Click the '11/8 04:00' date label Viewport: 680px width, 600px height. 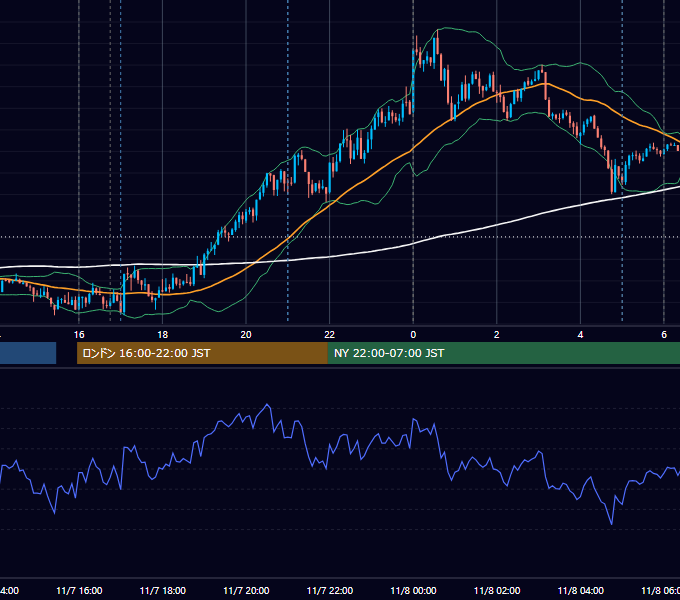click(581, 591)
